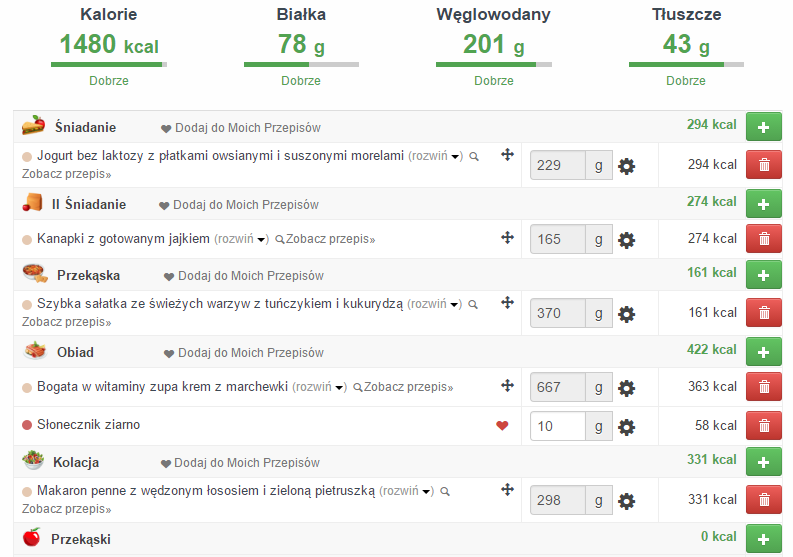Click magnifier icon next to Jogurt recipe
The height and width of the screenshot is (557, 793).
coord(474,157)
